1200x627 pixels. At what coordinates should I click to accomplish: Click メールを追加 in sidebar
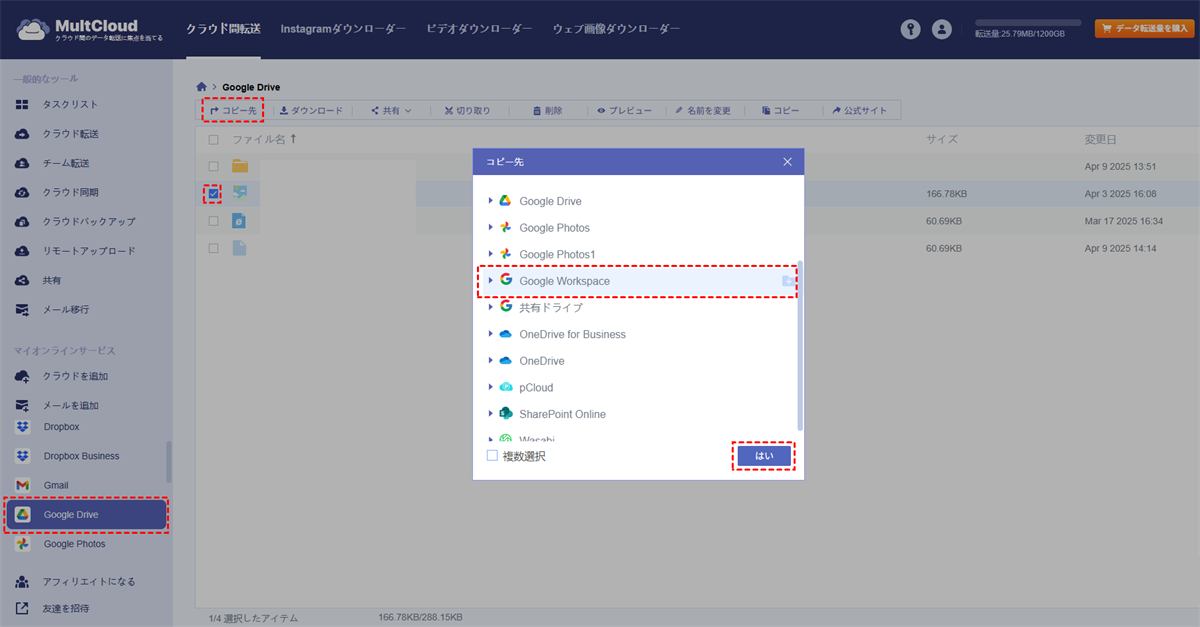click(x=70, y=405)
